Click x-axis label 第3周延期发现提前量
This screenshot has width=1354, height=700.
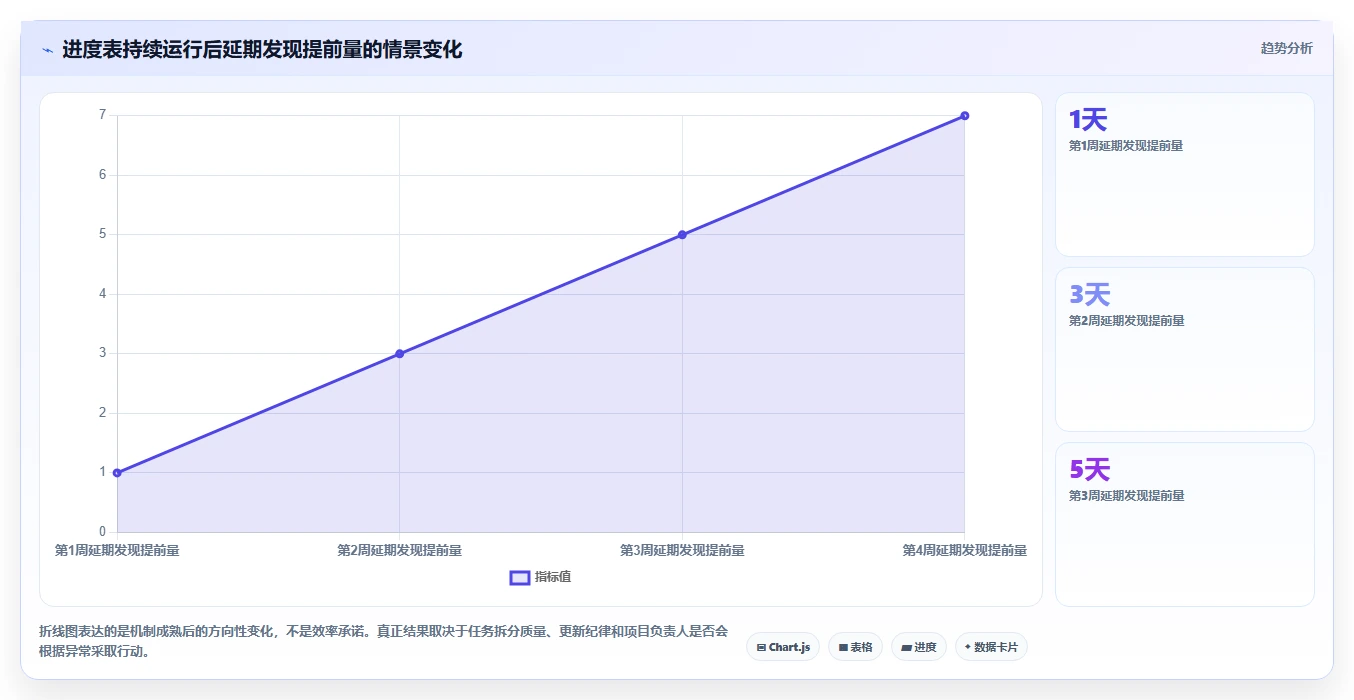682,550
